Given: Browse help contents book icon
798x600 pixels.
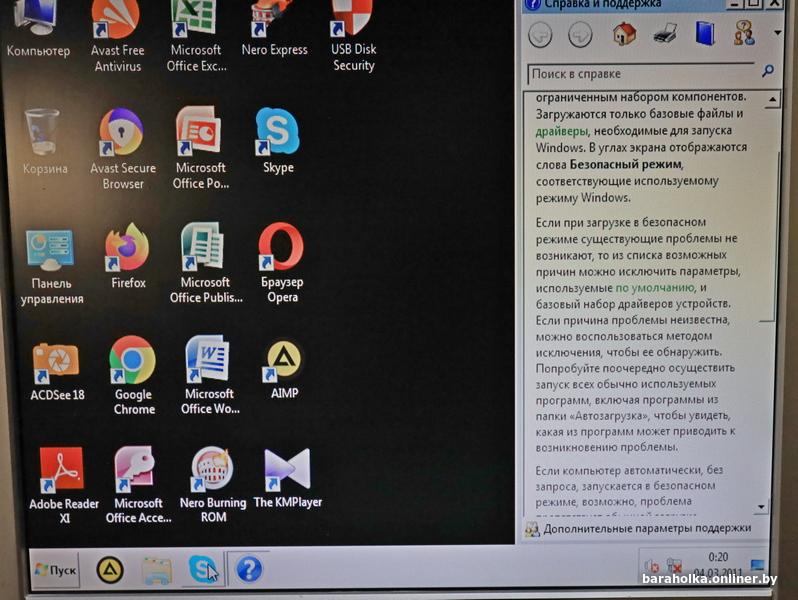Looking at the screenshot, I should click(x=705, y=34).
